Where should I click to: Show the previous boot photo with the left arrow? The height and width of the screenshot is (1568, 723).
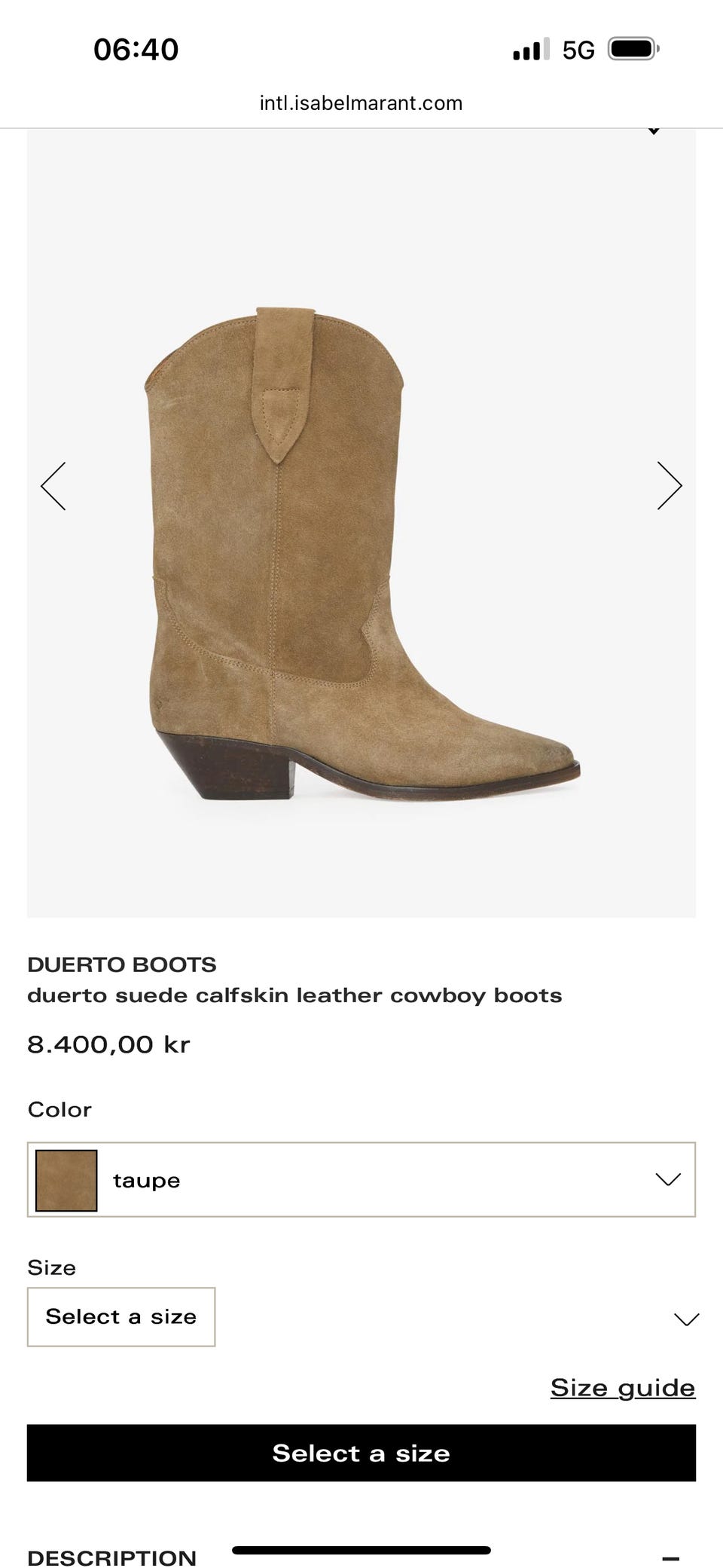click(53, 486)
